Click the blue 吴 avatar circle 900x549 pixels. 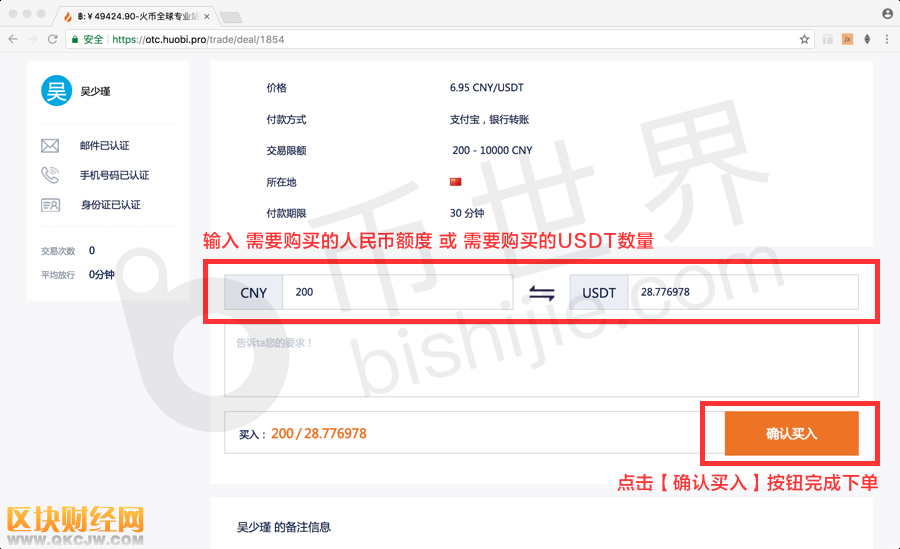point(56,91)
